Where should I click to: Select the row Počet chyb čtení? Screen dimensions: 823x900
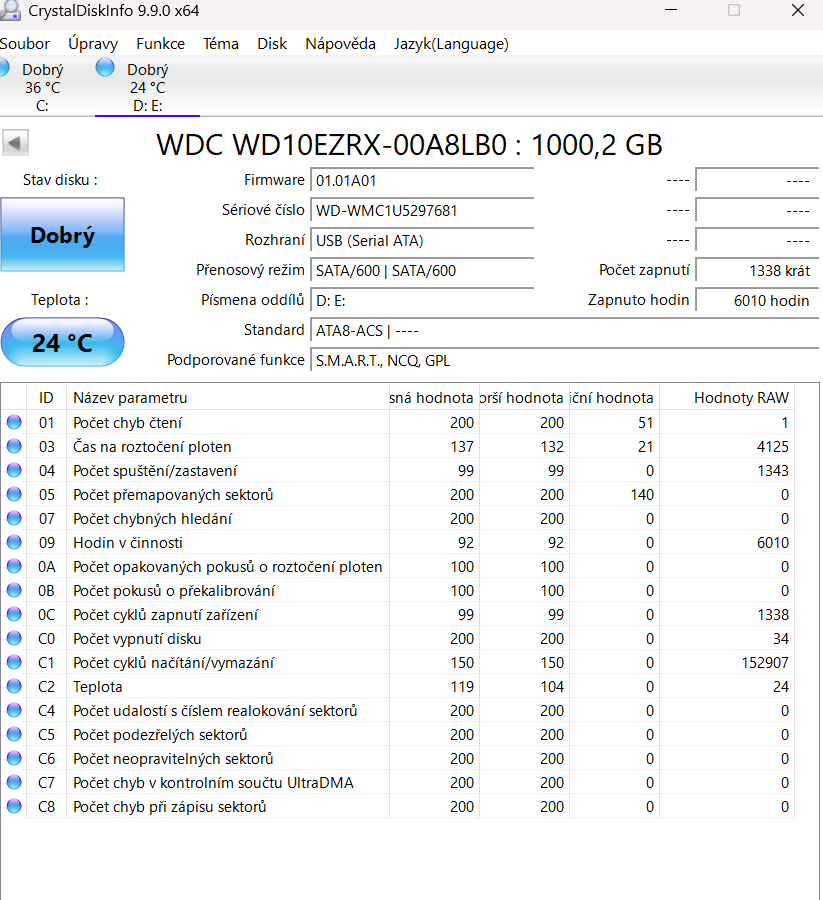(x=398, y=422)
